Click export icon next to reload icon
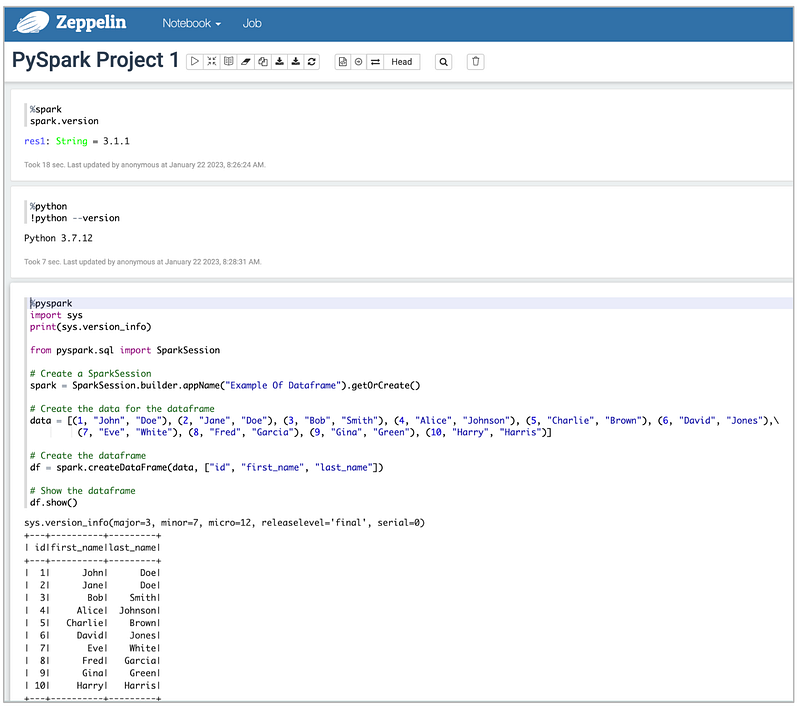The height and width of the screenshot is (707, 800). [x=296, y=62]
